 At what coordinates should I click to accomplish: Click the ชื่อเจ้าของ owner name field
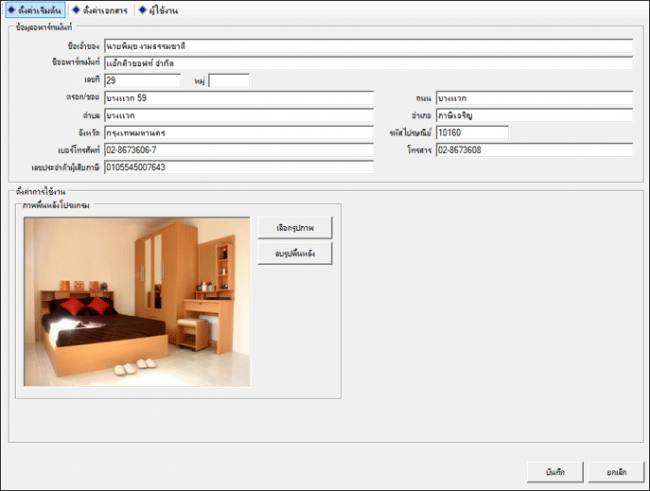pyautogui.click(x=369, y=46)
